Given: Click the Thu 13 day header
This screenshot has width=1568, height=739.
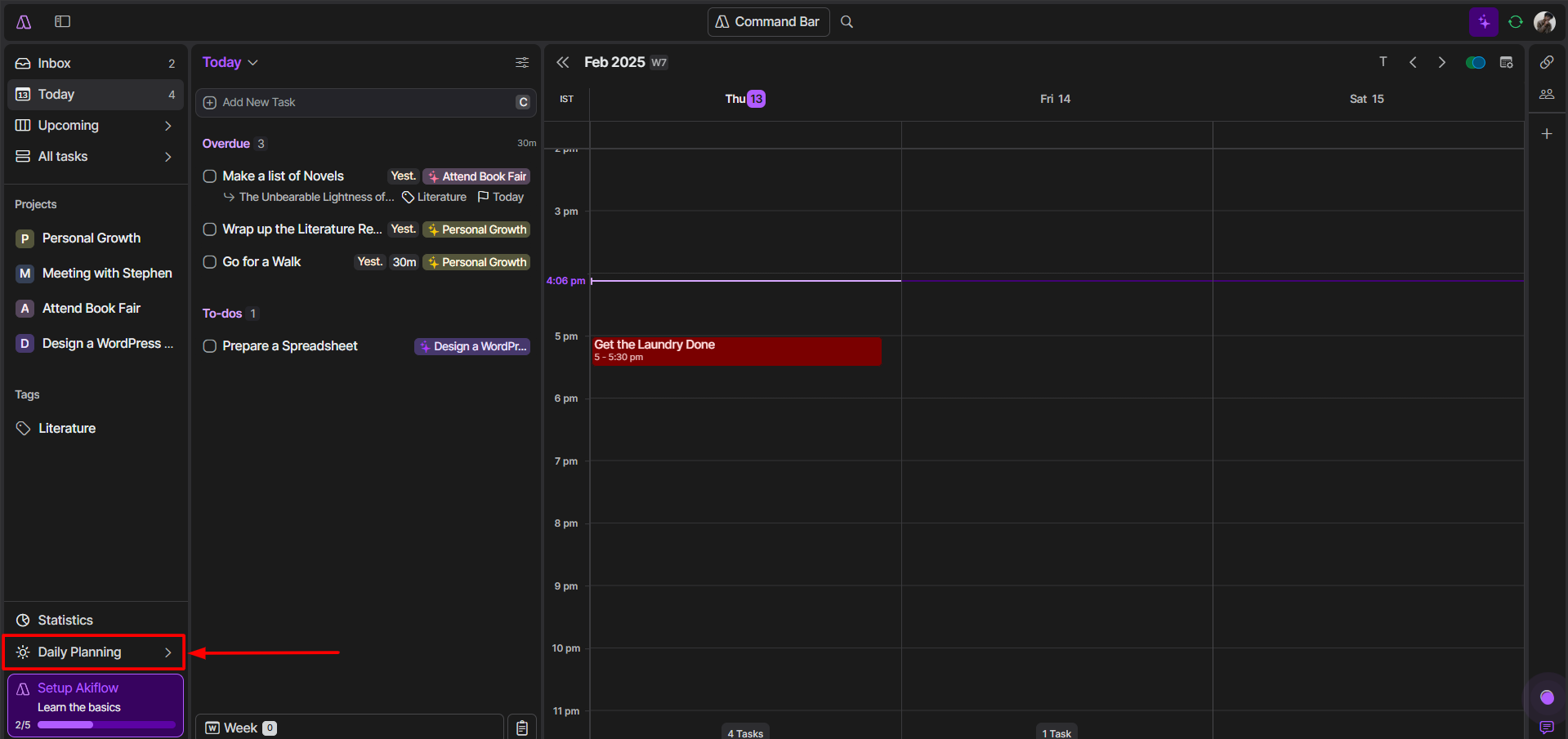Looking at the screenshot, I should (x=745, y=99).
